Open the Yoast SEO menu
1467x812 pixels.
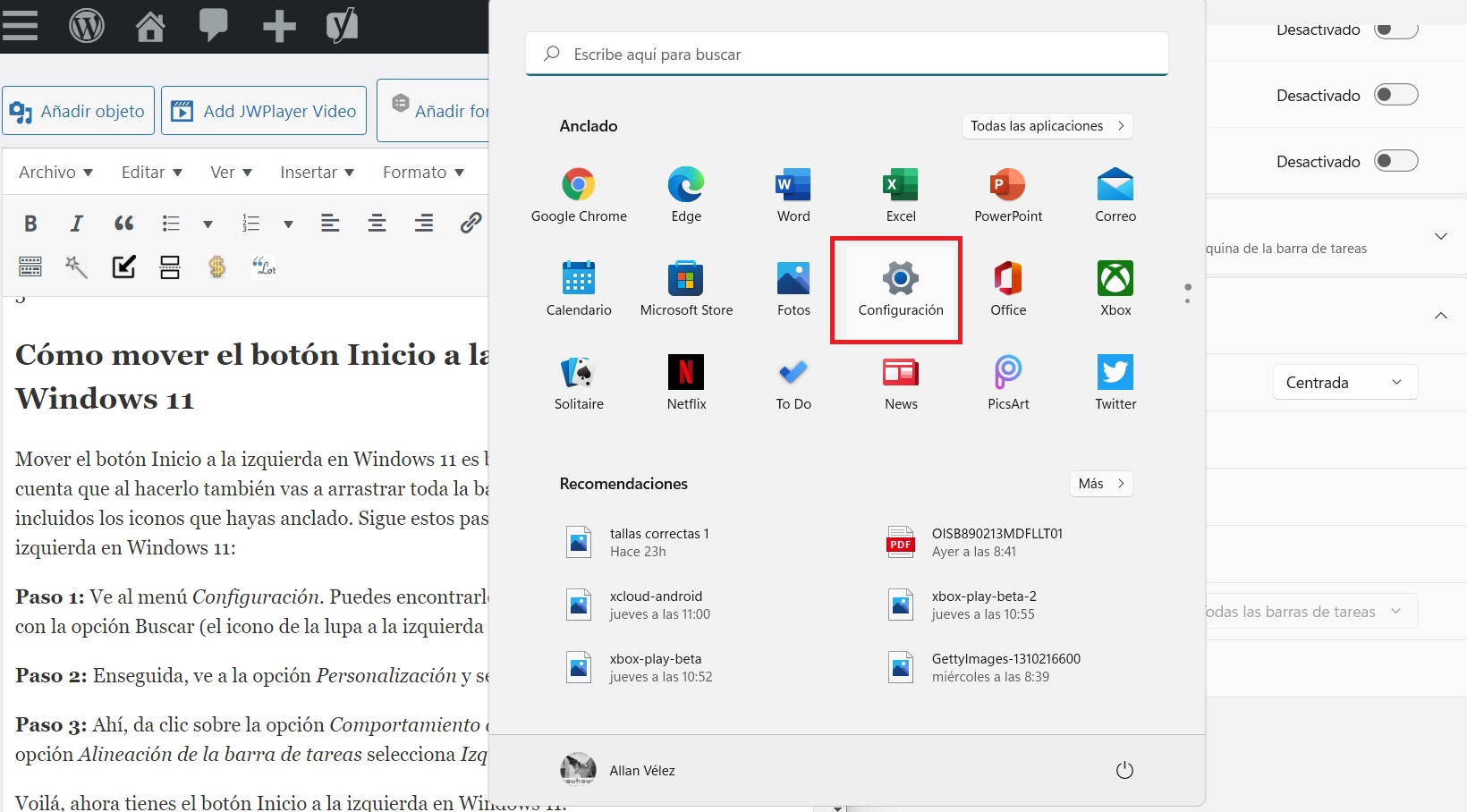tap(342, 26)
